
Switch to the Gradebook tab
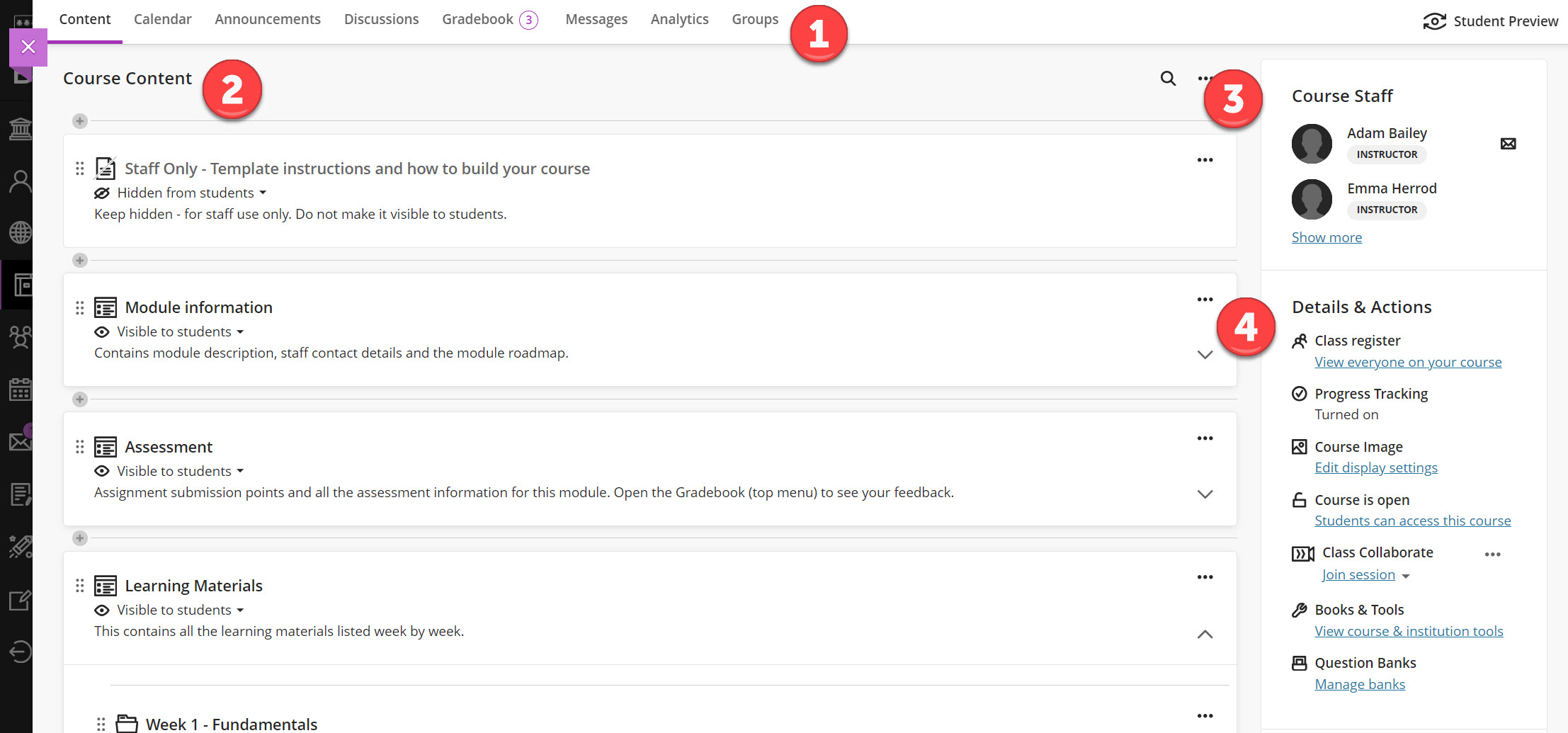click(477, 20)
